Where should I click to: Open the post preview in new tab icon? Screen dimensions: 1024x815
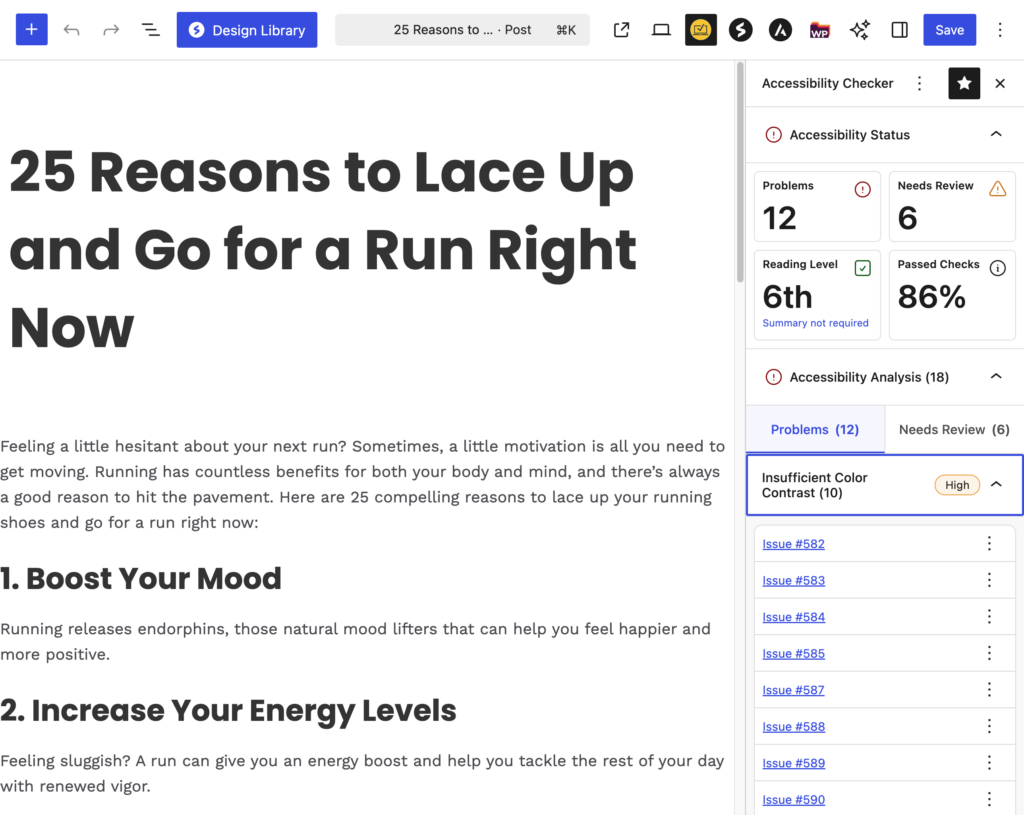coord(621,30)
